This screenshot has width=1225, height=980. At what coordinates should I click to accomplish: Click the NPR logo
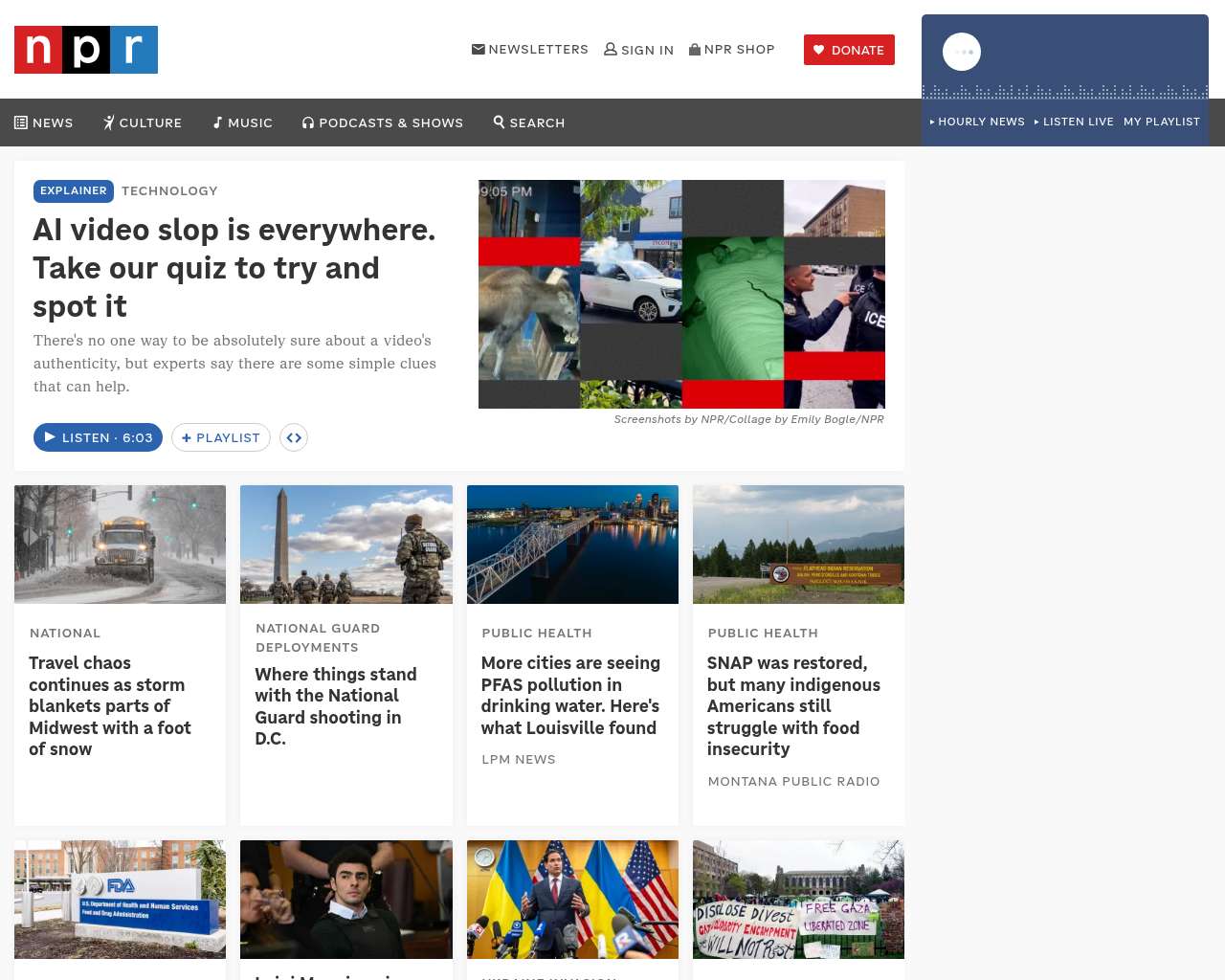pyautogui.click(x=86, y=50)
